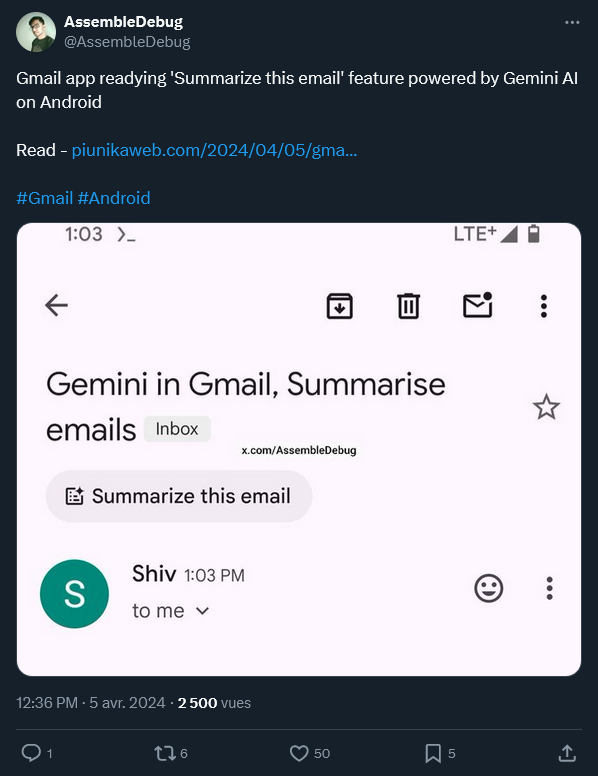
Task: Toggle retweet on the post
Action: click(165, 753)
